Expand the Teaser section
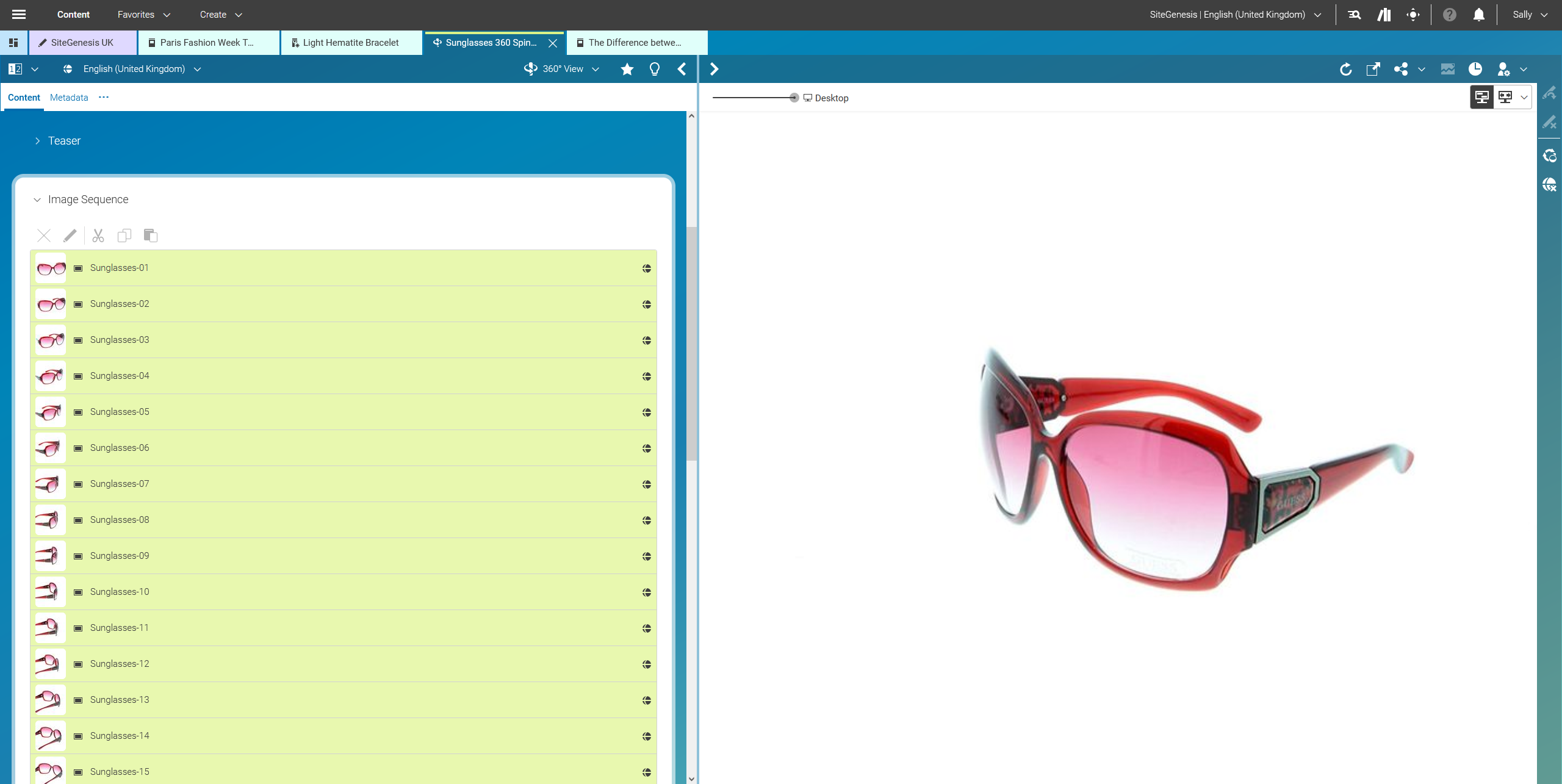1562x784 pixels. point(37,141)
